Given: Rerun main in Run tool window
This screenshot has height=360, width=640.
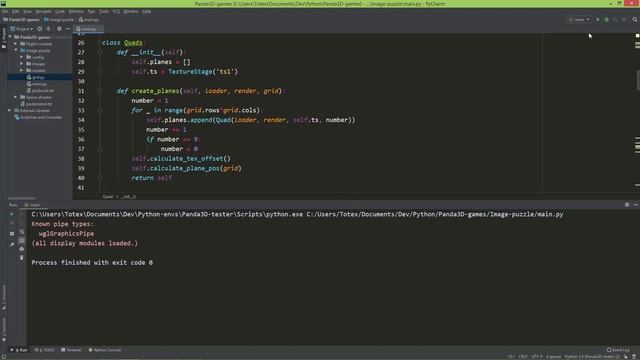Looking at the screenshot, I should (x=12, y=214).
